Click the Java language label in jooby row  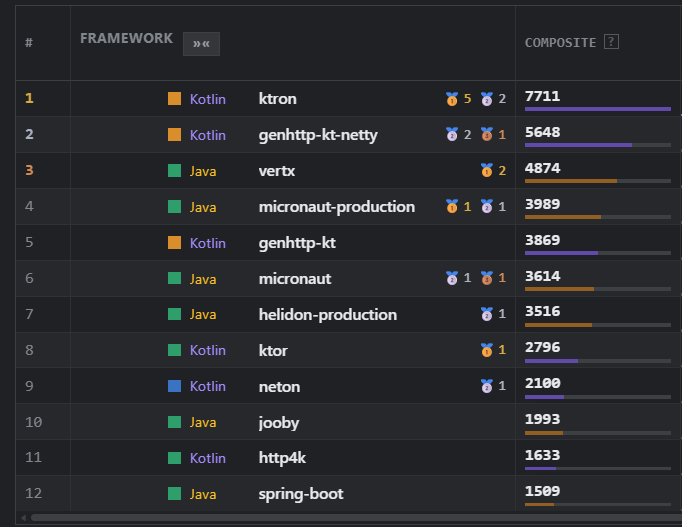(203, 422)
